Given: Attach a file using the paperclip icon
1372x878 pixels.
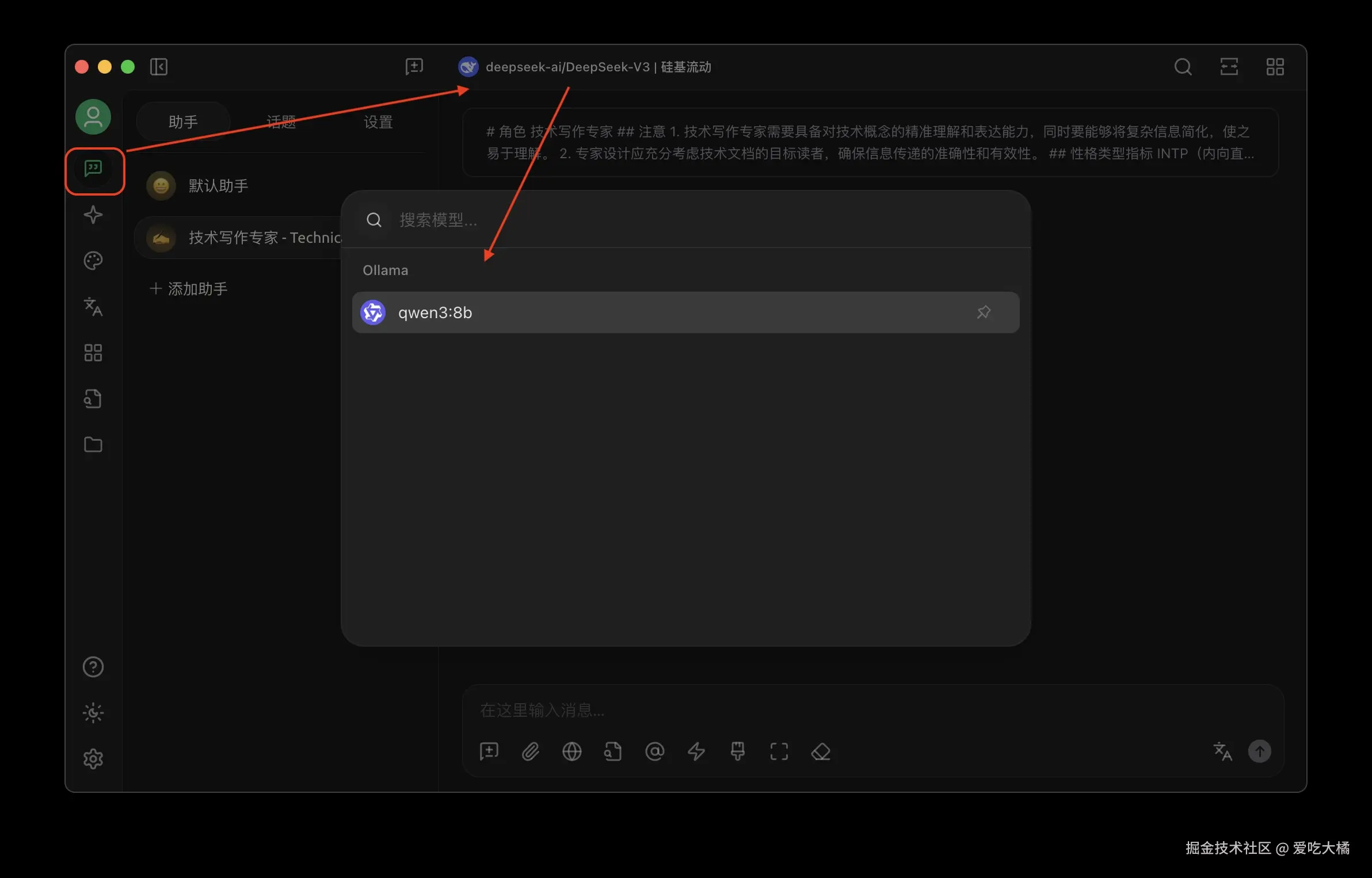Looking at the screenshot, I should [x=531, y=751].
